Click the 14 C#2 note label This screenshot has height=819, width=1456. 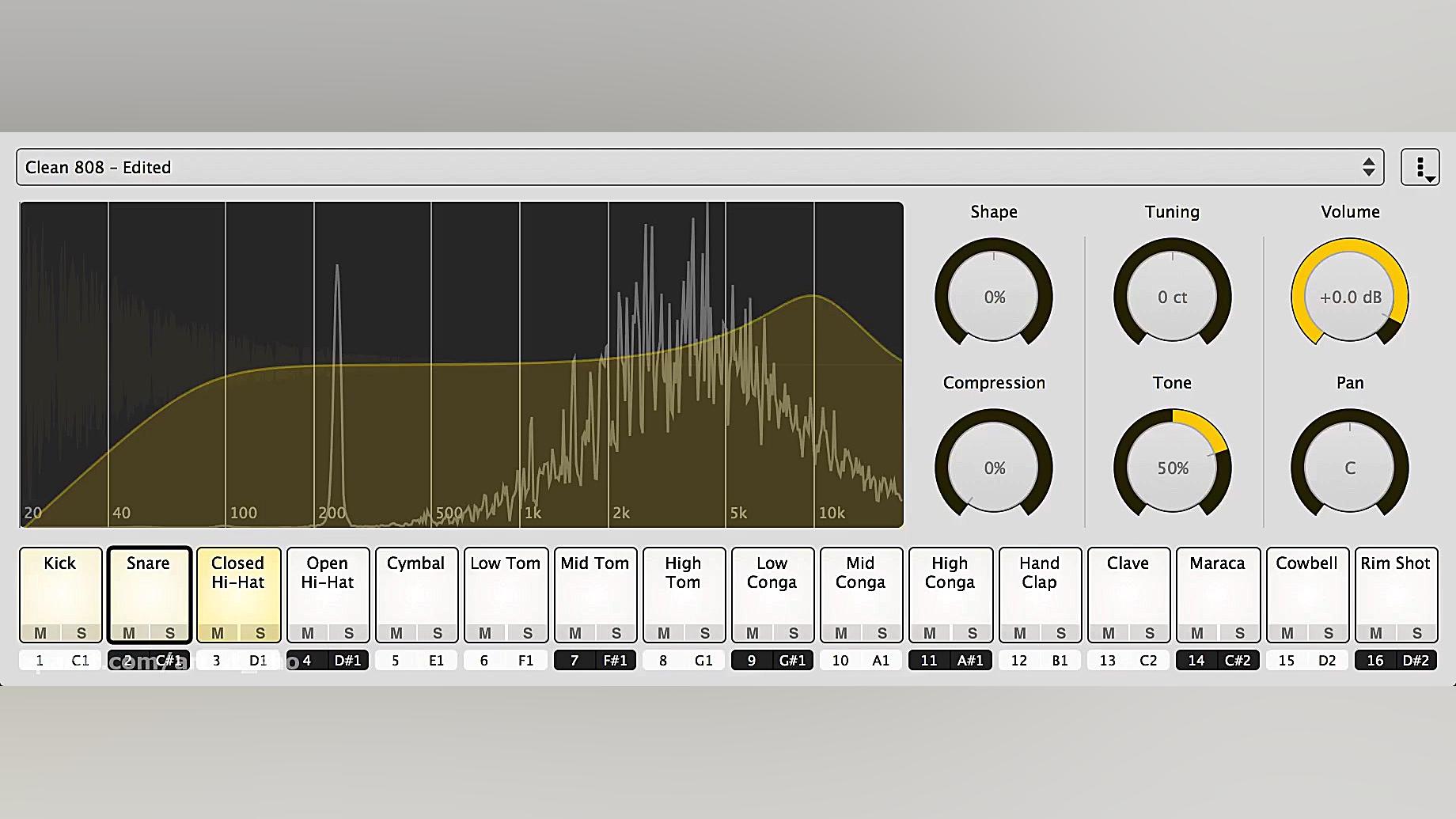[x=1218, y=660]
